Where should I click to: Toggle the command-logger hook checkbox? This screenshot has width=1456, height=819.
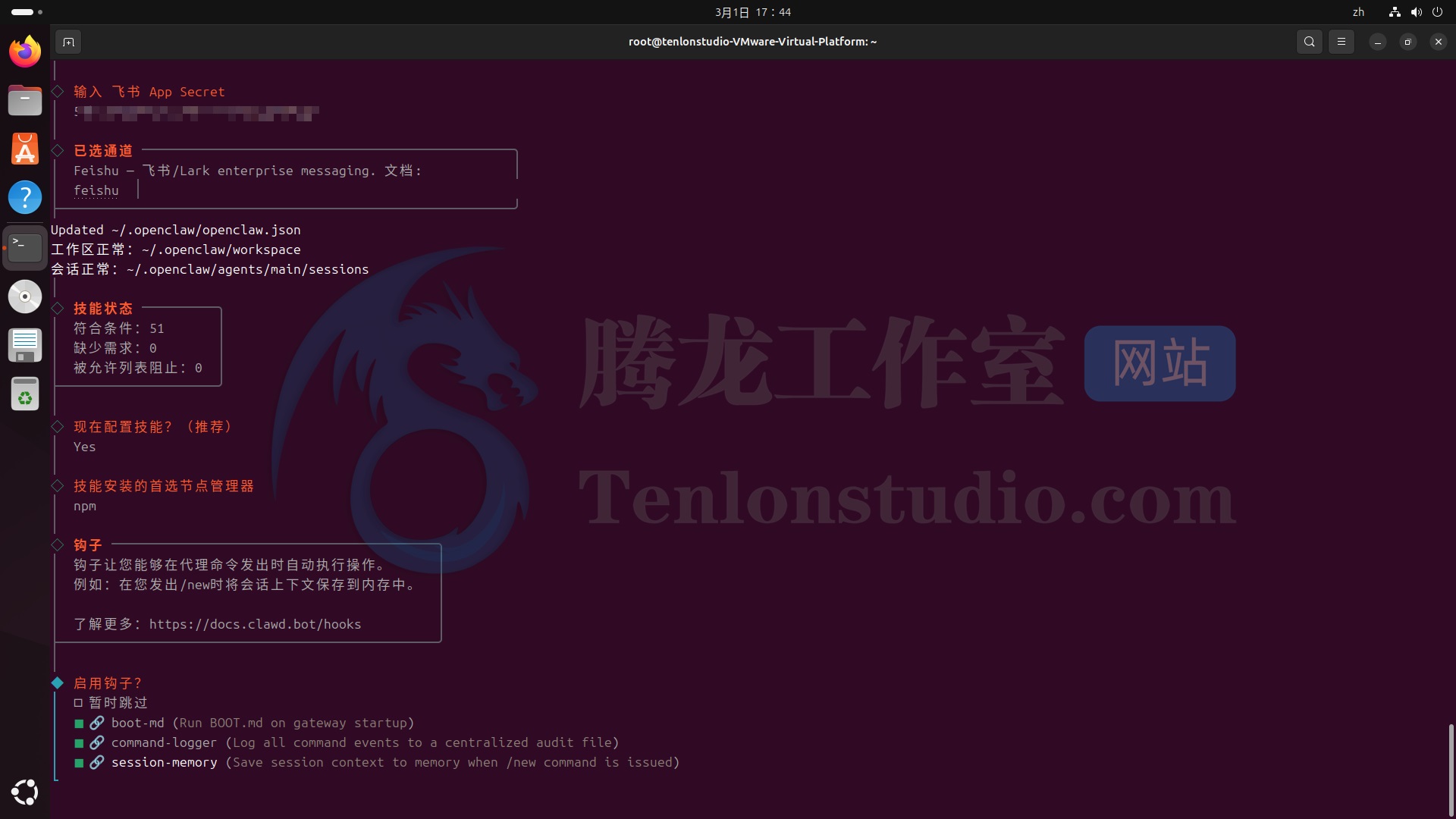[x=79, y=743]
